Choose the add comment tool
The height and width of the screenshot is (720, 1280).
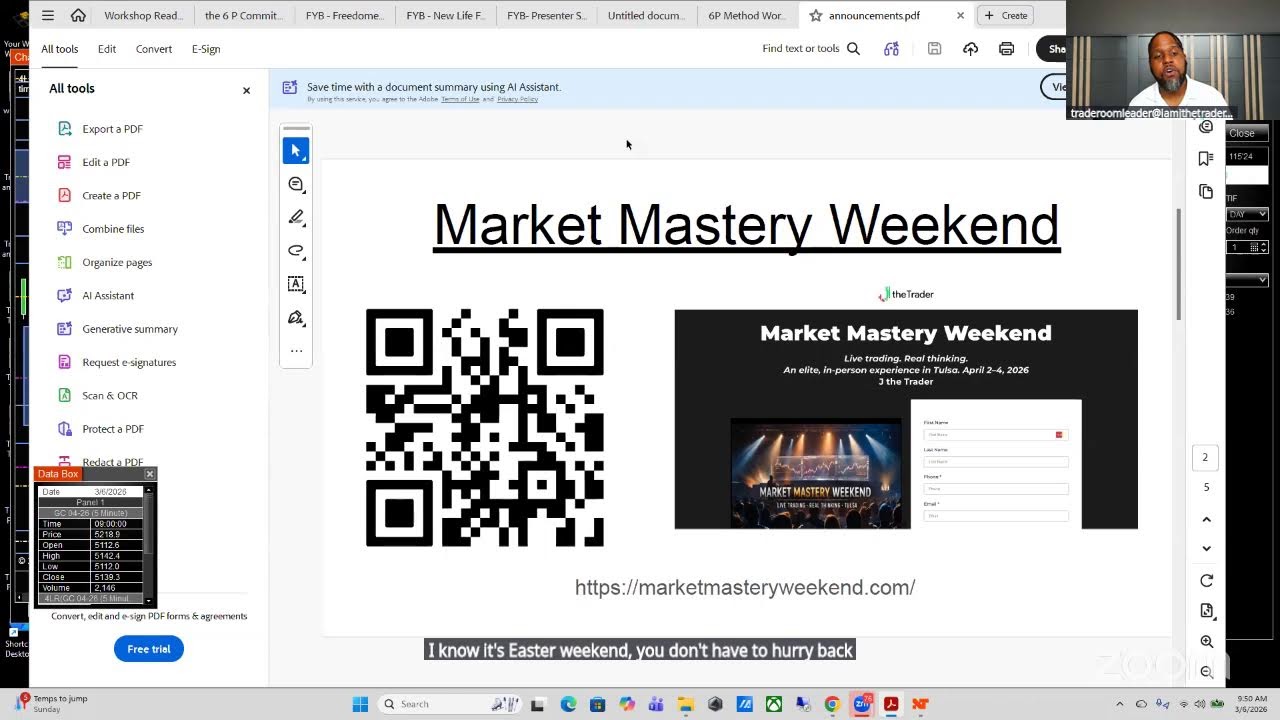pyautogui.click(x=295, y=184)
